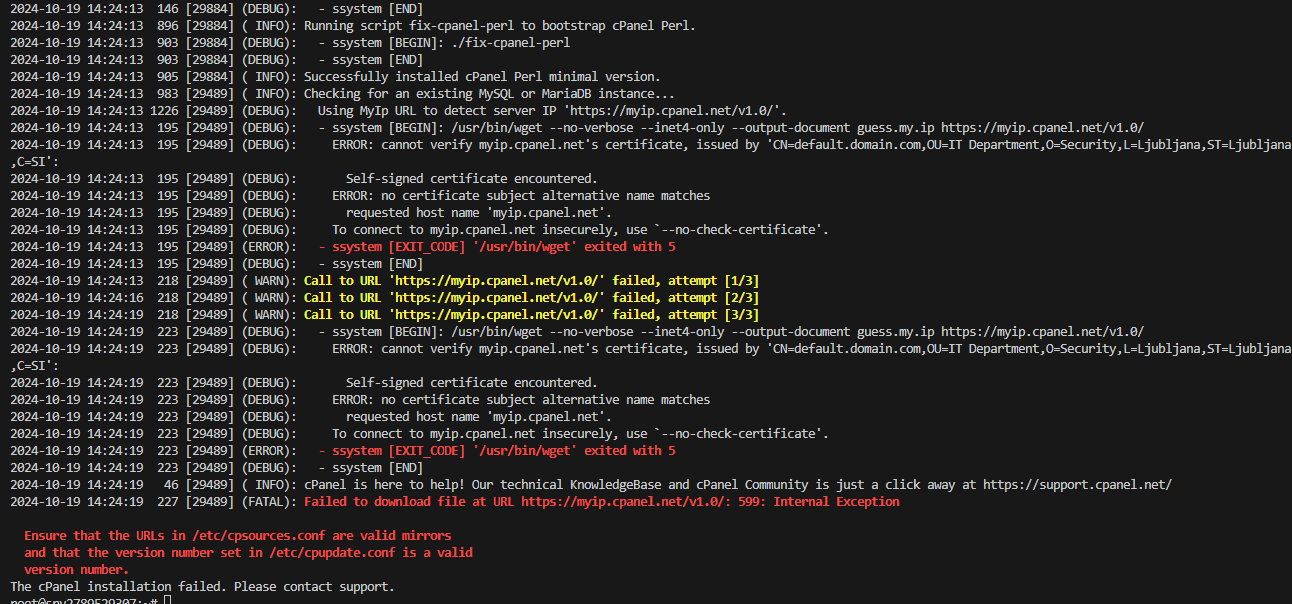Click the warning line for attempt [3/3]
1292x604 pixels.
tap(531, 315)
